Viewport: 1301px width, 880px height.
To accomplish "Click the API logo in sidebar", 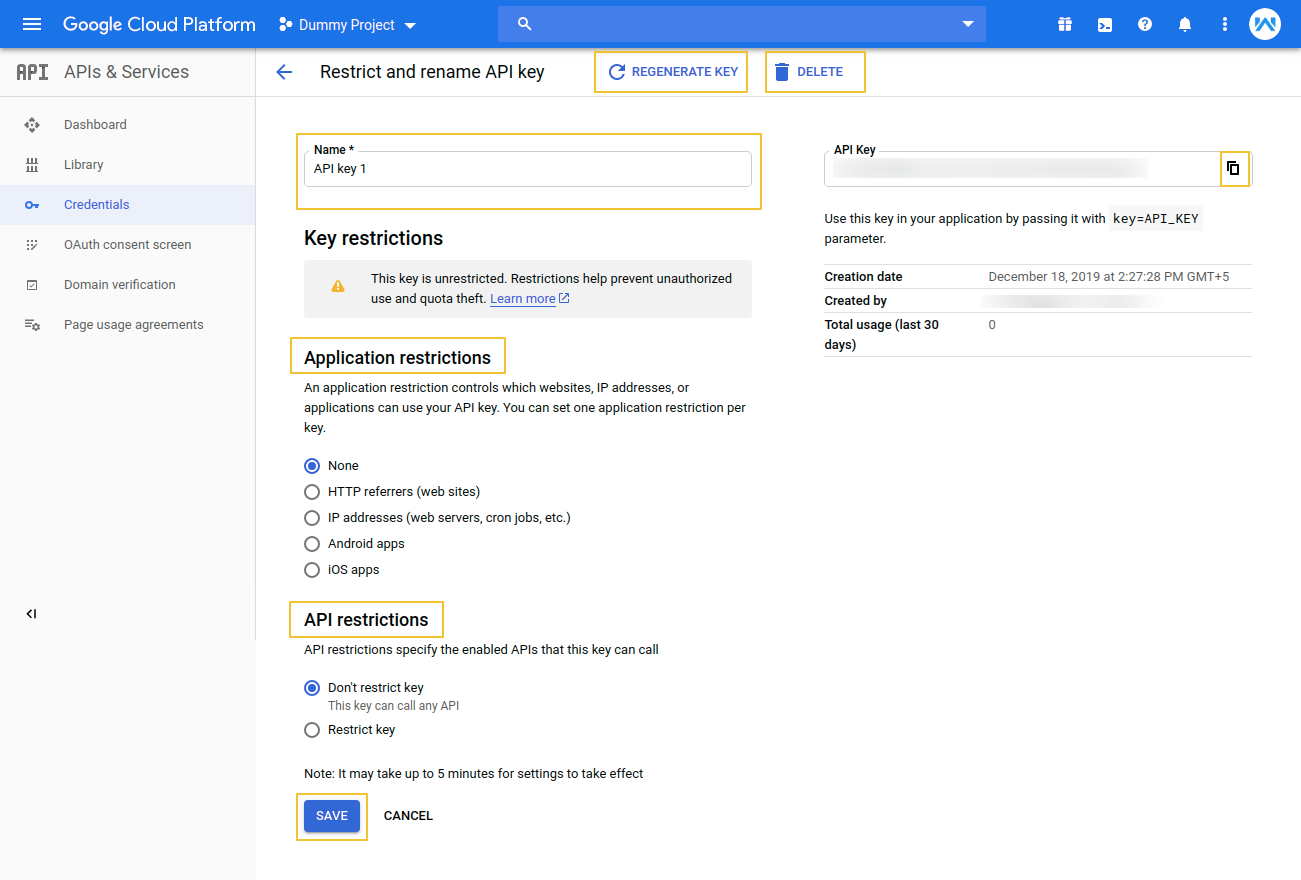I will tap(32, 72).
